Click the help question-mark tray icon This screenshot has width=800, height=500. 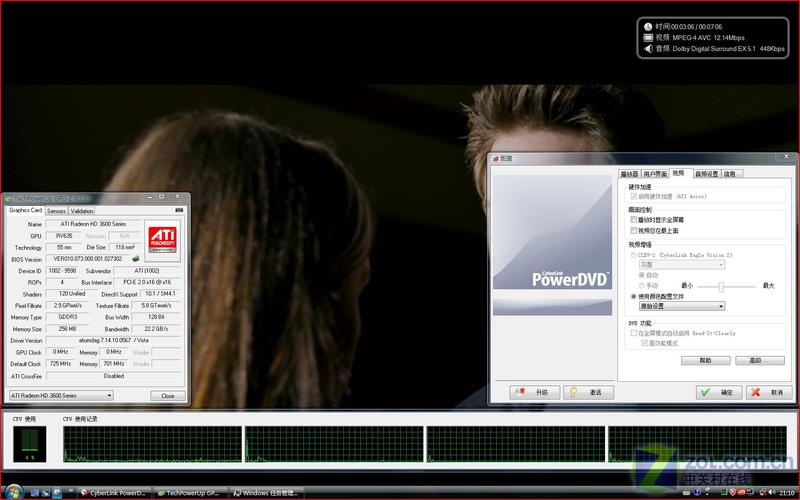pyautogui.click(x=697, y=493)
